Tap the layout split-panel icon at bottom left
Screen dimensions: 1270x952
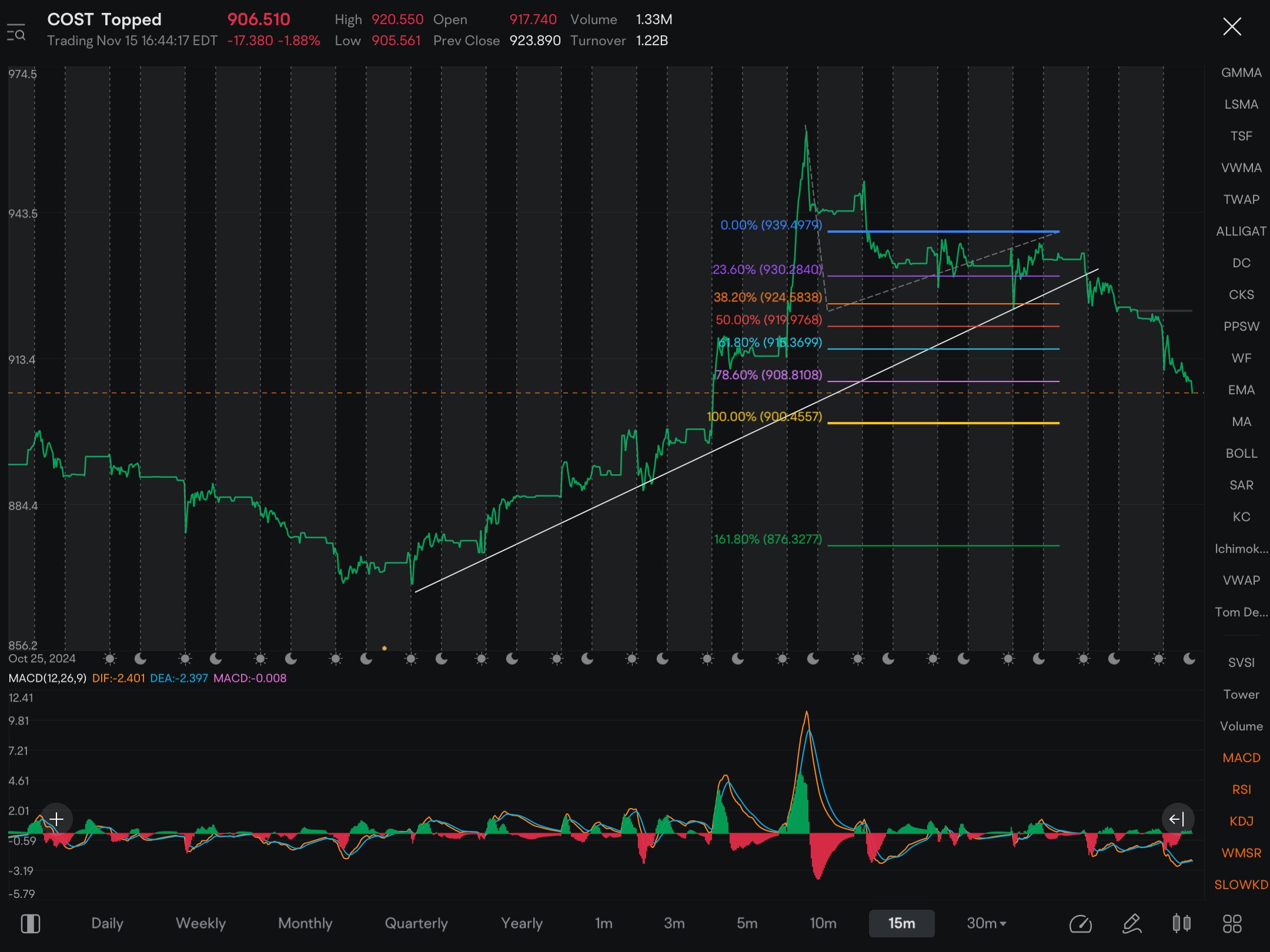31,924
